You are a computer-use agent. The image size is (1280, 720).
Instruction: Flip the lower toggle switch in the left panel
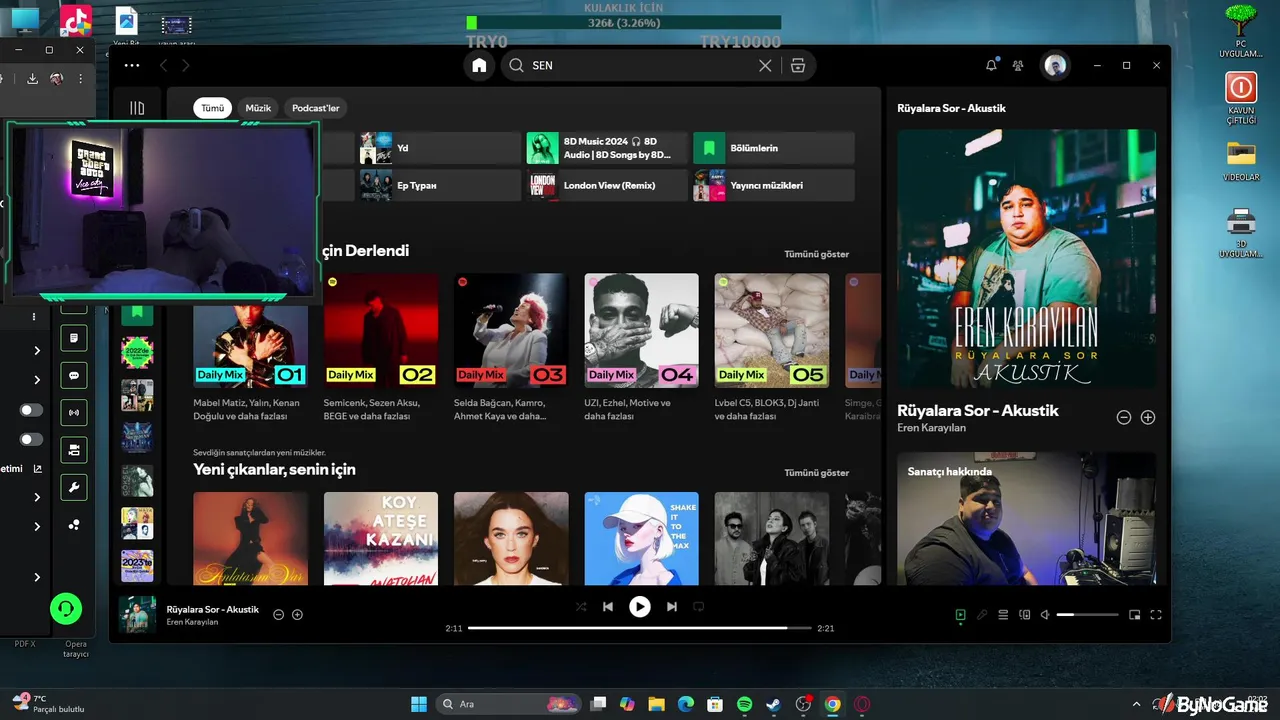[32, 439]
